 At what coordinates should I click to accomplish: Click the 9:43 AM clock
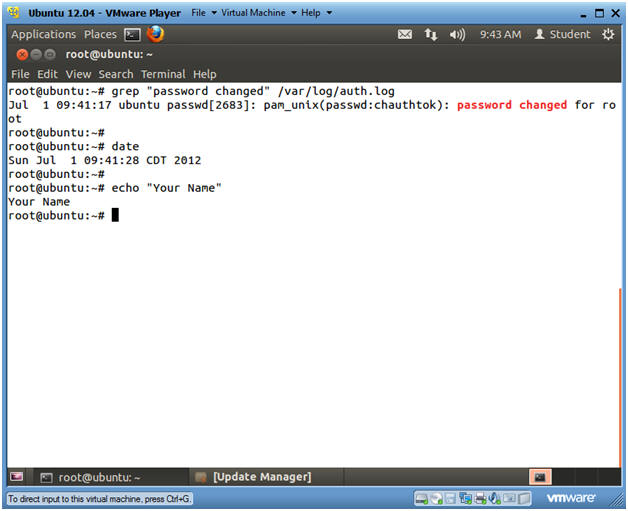(x=501, y=35)
